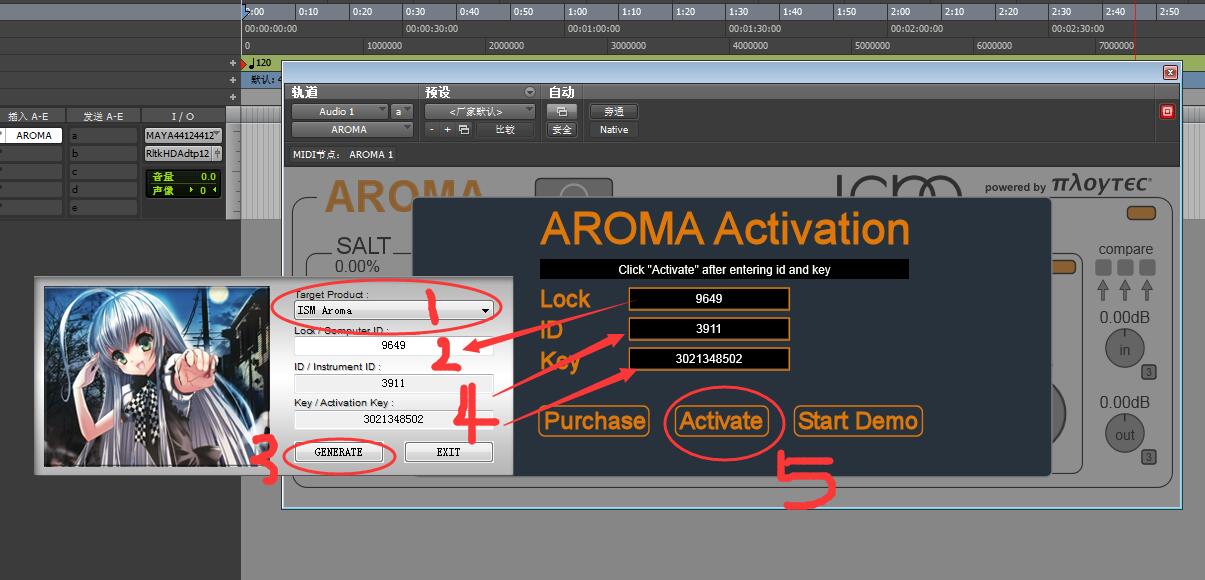Screen dimensions: 1205x580
Task: Toggle the automation Safe (安全) button
Action: [562, 130]
